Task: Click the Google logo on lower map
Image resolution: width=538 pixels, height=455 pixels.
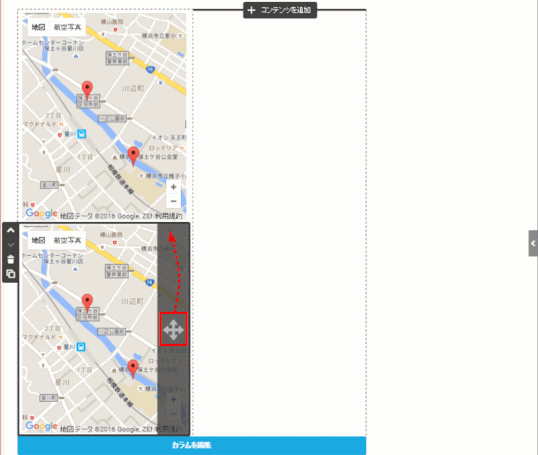Action: 42,427
